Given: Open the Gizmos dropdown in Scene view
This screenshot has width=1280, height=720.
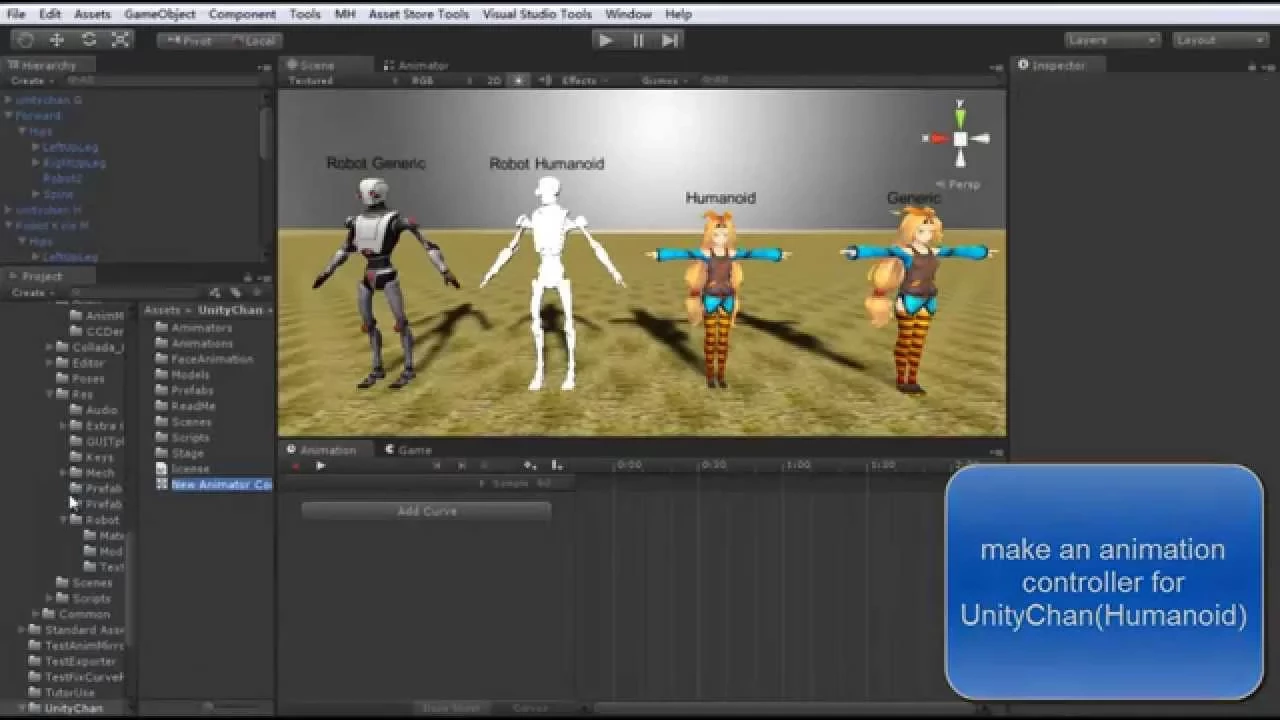Looking at the screenshot, I should 665,81.
